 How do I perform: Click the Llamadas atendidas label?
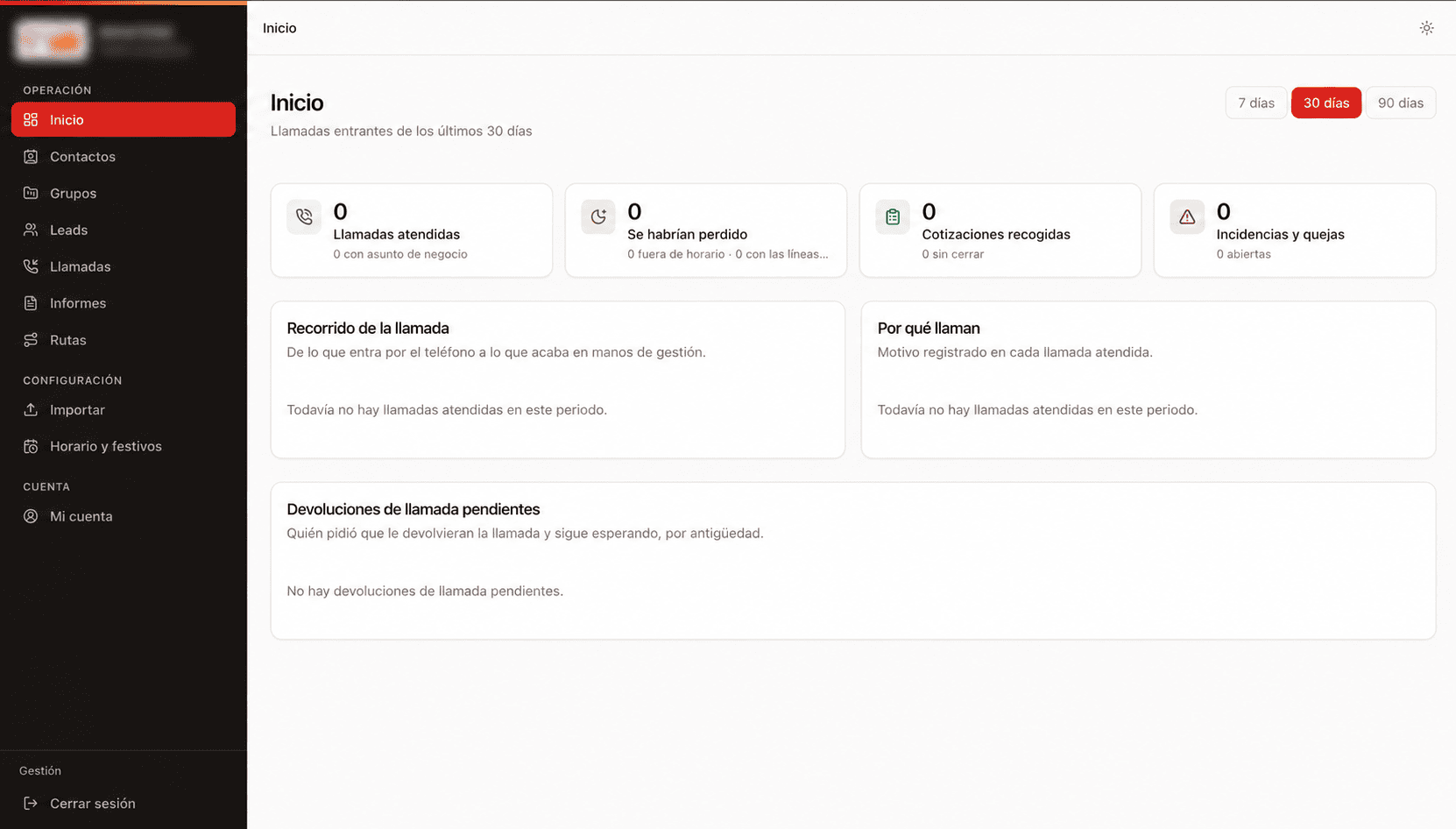[396, 234]
